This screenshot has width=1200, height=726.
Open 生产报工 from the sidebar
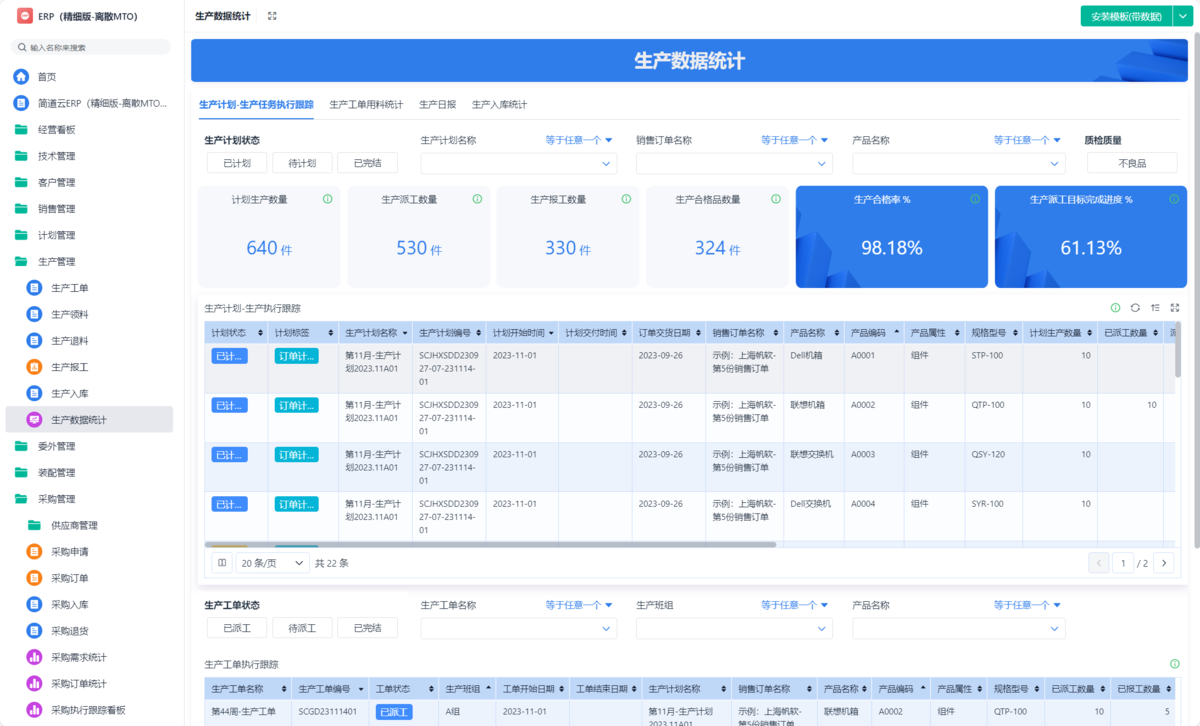[70, 367]
